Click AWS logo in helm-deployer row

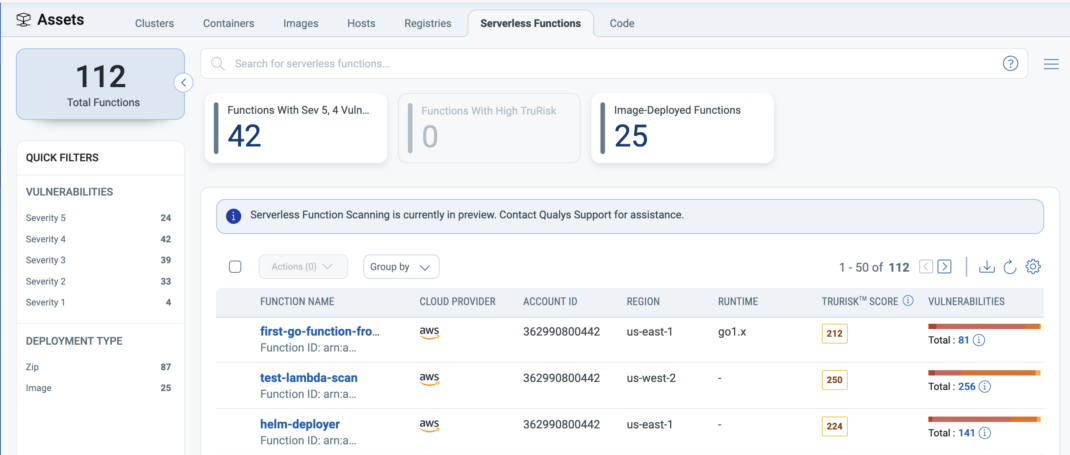(429, 425)
